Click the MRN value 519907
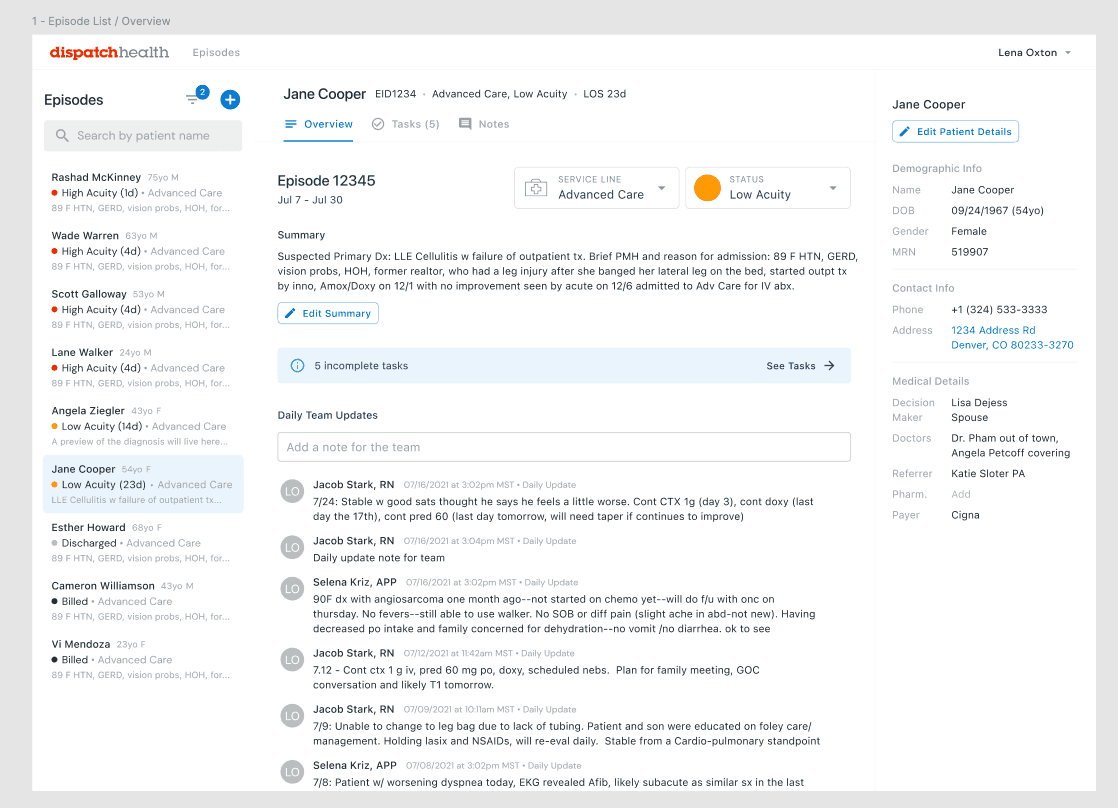 pos(970,252)
